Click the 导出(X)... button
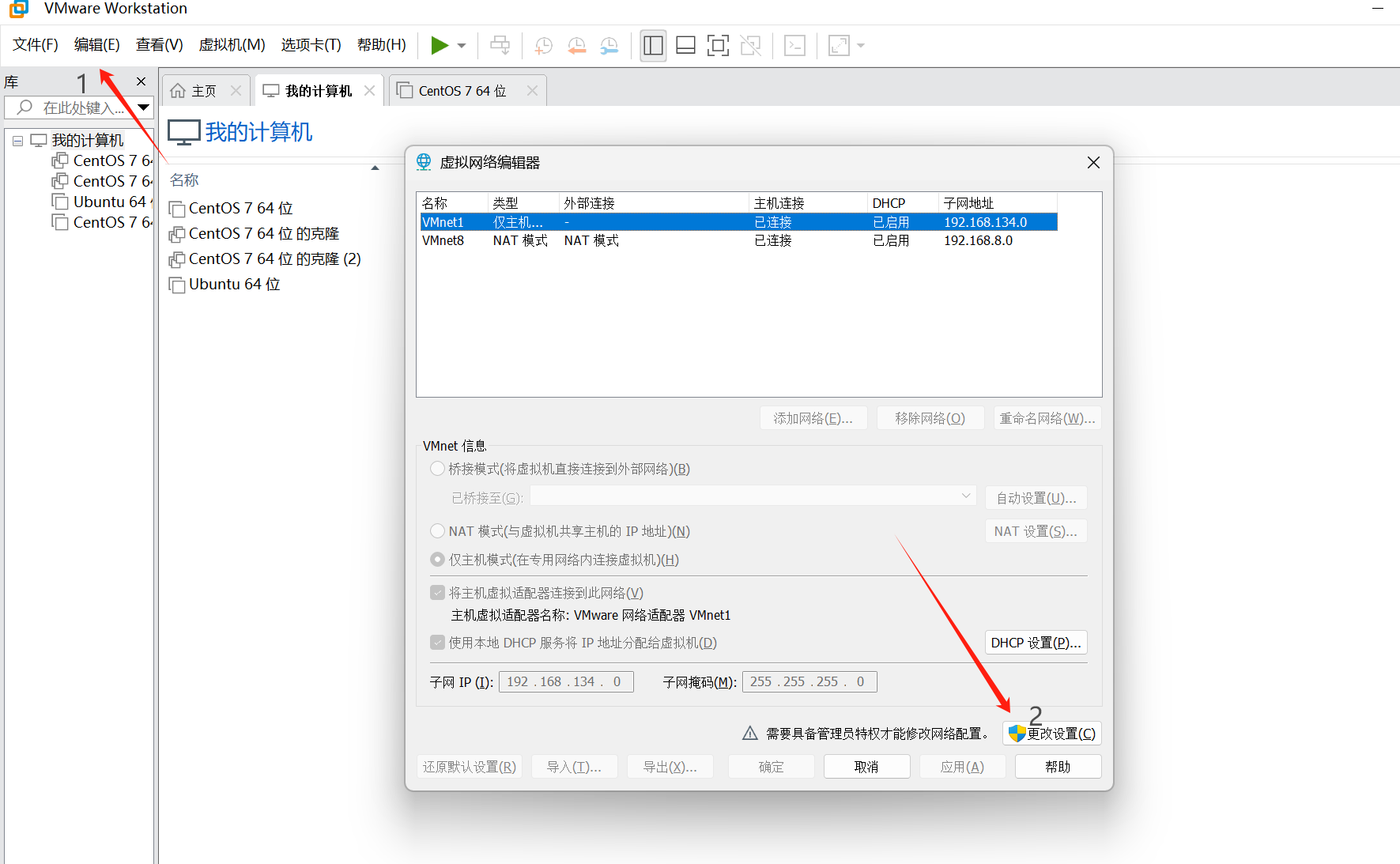This screenshot has width=1400, height=864. coord(670,767)
